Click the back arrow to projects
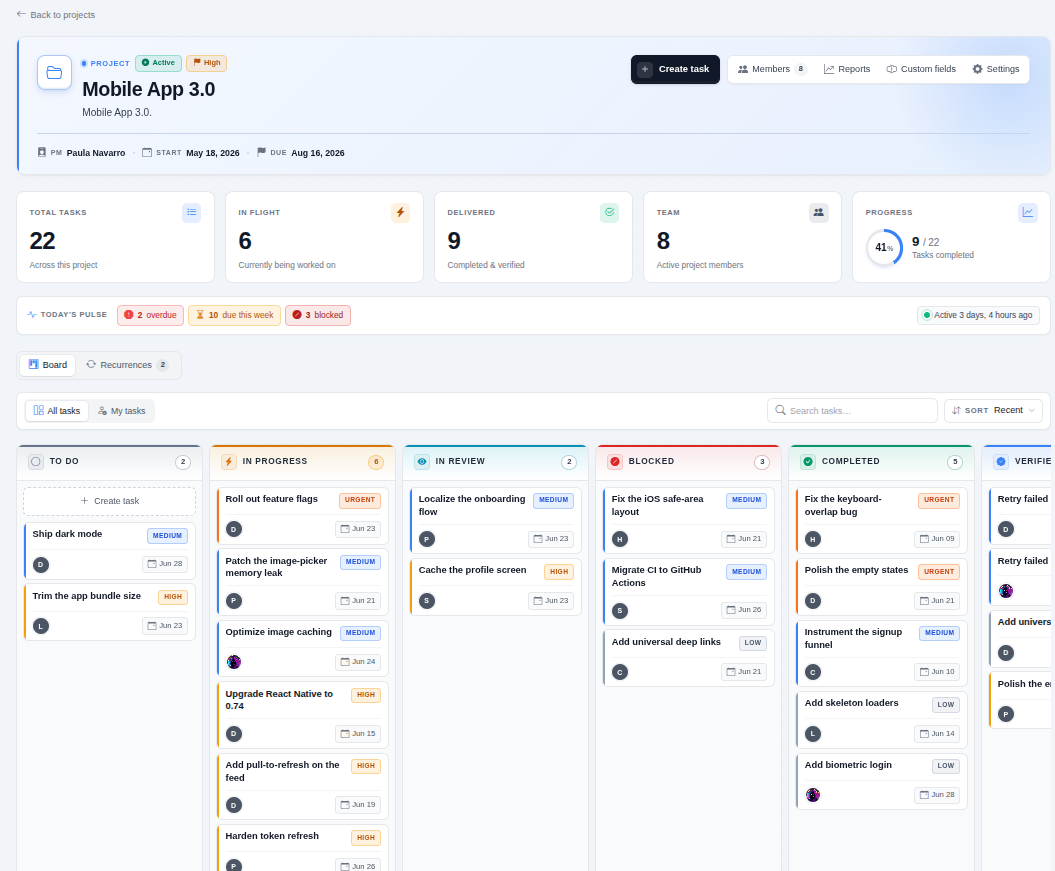The height and width of the screenshot is (871, 1055). coord(22,14)
